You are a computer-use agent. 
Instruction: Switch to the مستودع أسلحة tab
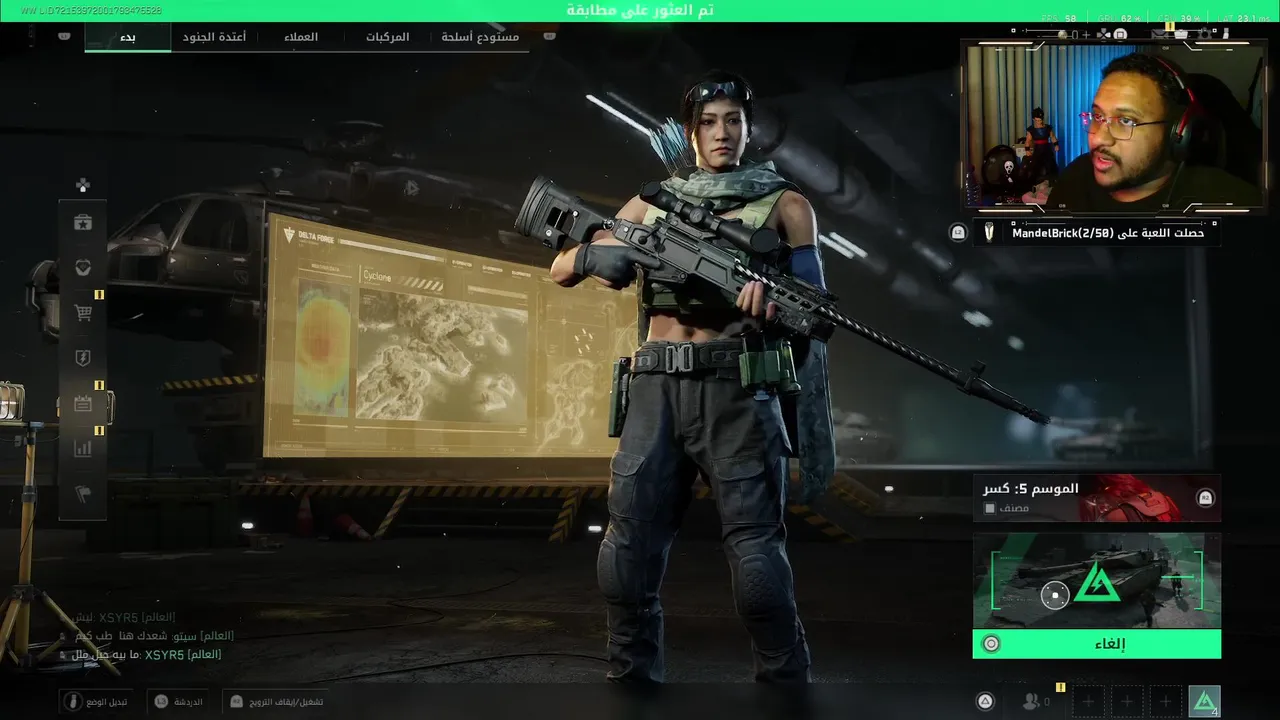[x=480, y=37]
